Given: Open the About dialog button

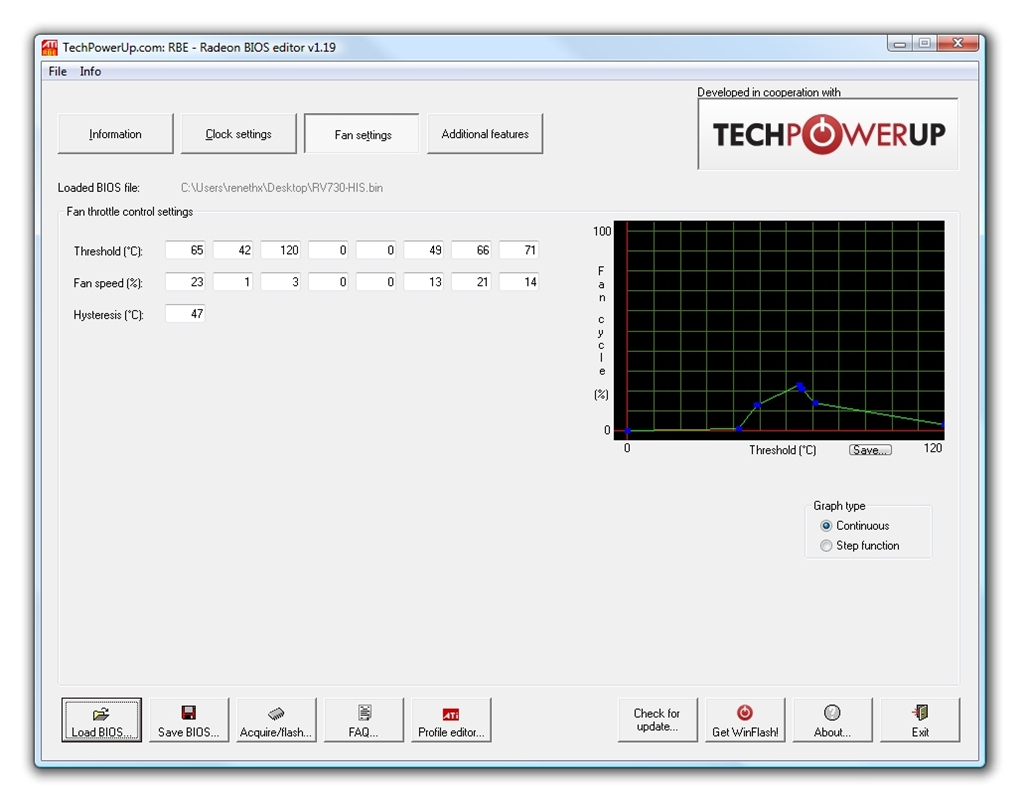Looking at the screenshot, I should click(x=832, y=720).
